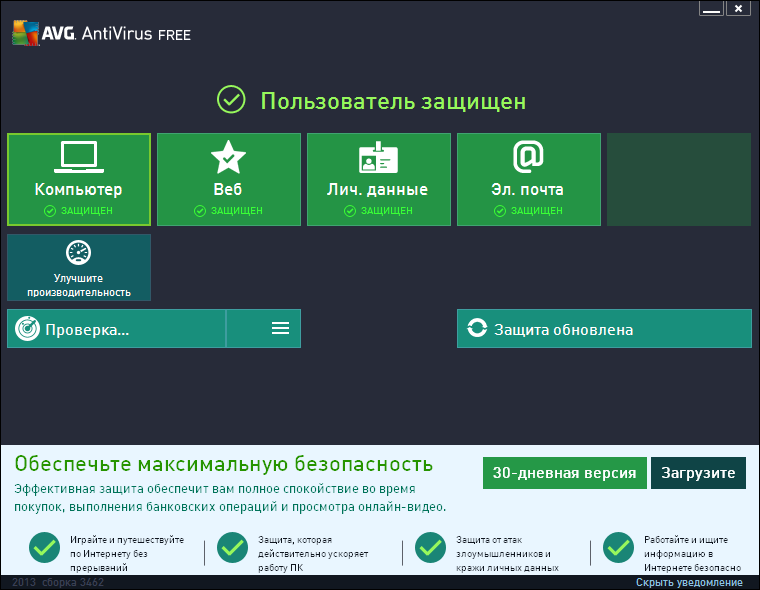Click ЗАЩИЩЕН status under Лич. данные
Viewport: 760px width, 590px height.
click(x=387, y=210)
